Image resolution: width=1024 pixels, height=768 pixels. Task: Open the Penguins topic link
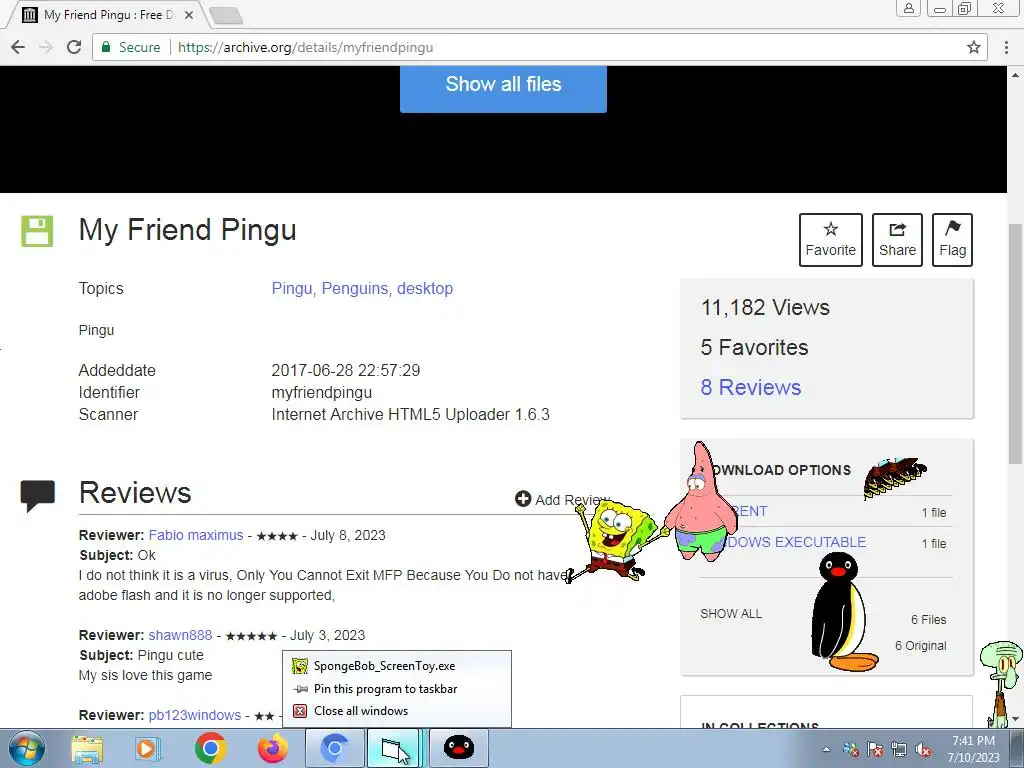(x=355, y=288)
